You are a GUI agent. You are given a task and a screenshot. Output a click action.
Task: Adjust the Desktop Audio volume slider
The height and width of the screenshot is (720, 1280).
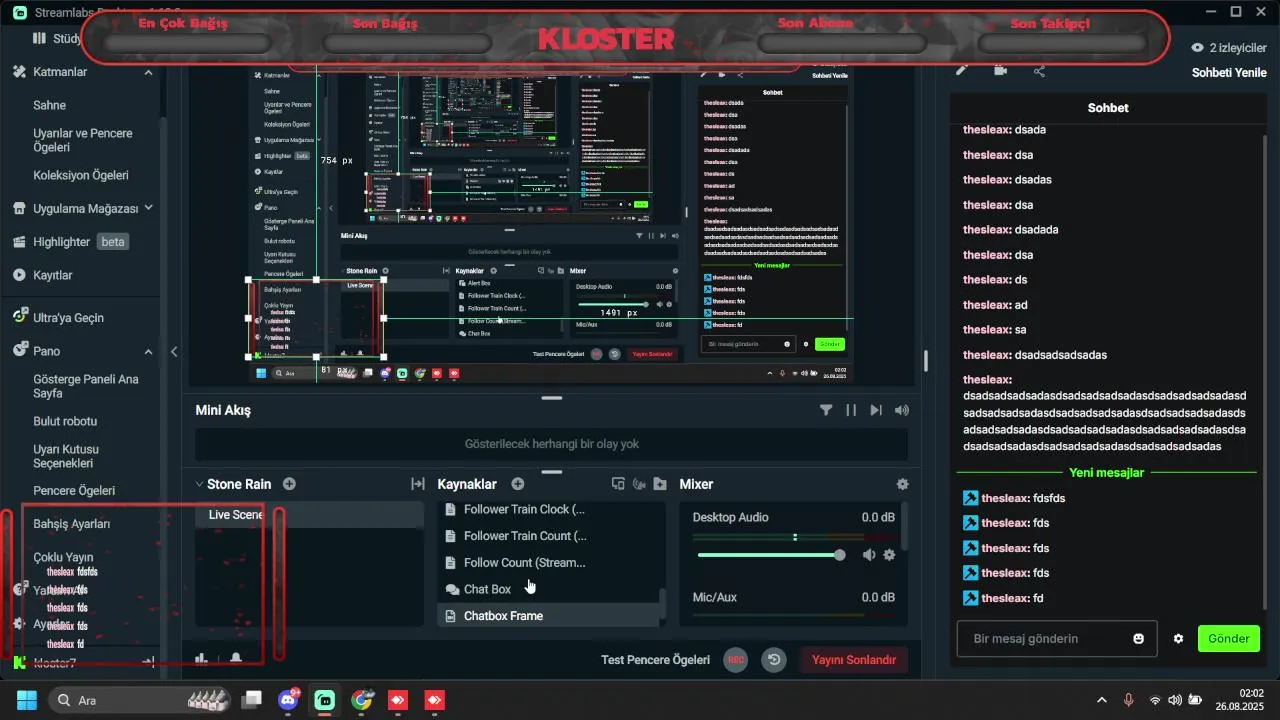pos(771,555)
